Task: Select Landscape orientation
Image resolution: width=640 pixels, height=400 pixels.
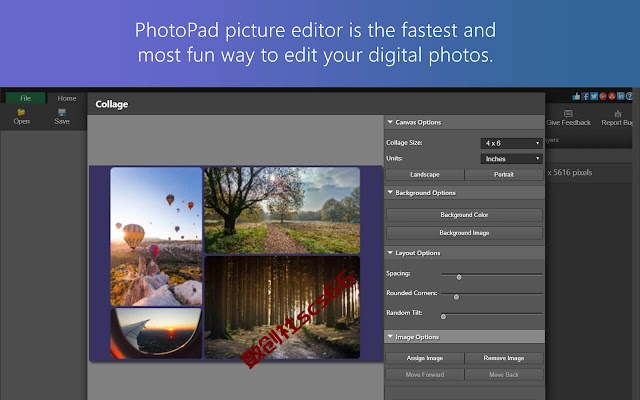Action: tap(424, 175)
